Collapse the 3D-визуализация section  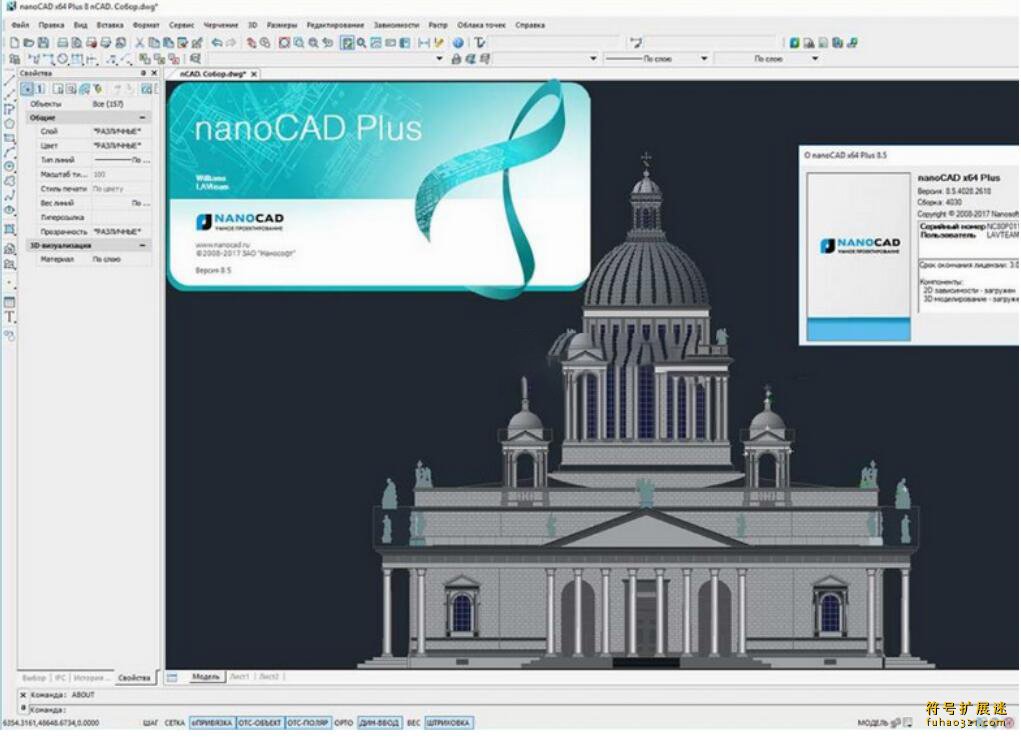coord(143,245)
